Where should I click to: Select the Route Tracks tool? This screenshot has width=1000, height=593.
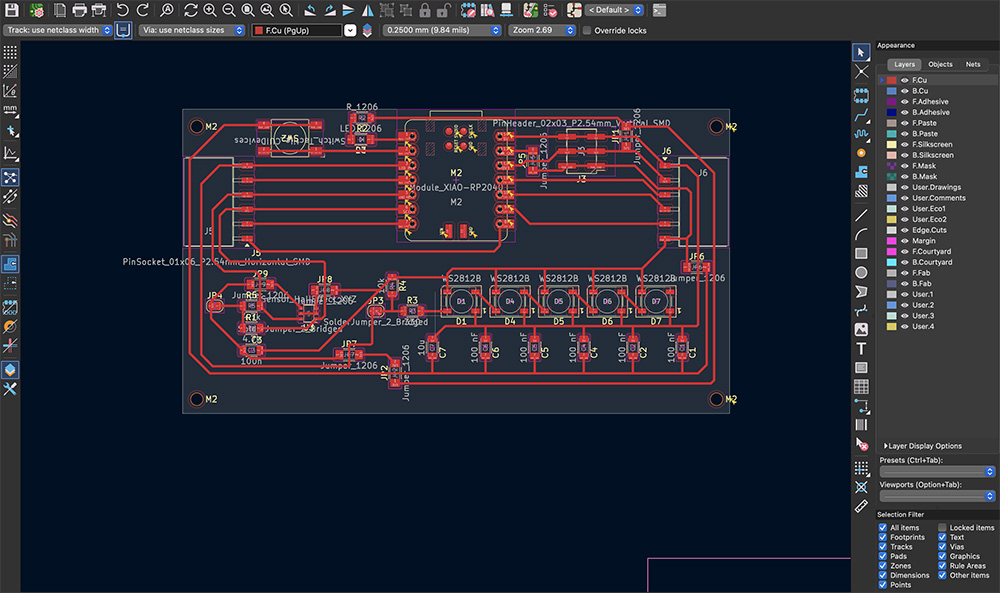pos(861,115)
